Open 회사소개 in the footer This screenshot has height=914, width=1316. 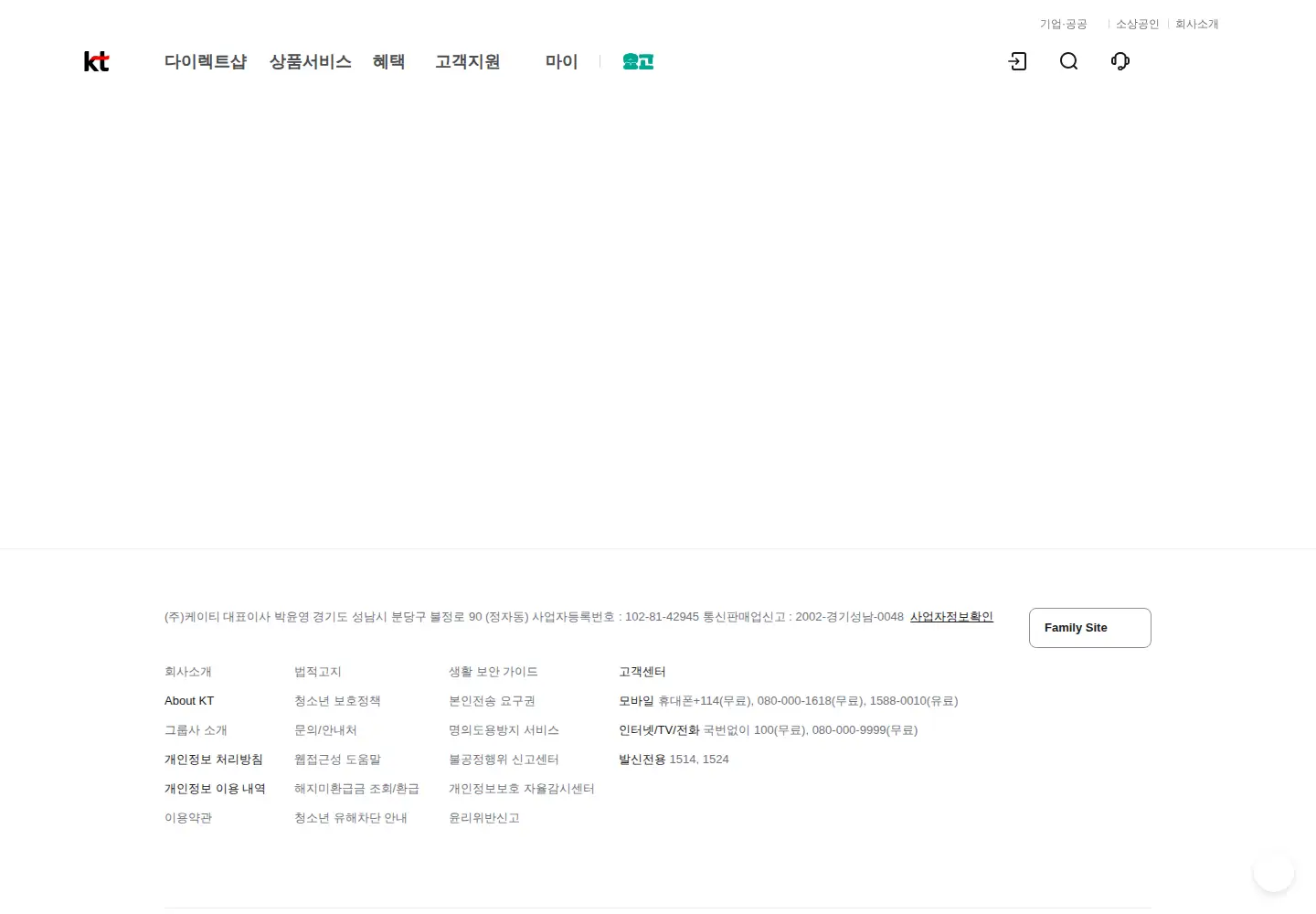(188, 672)
